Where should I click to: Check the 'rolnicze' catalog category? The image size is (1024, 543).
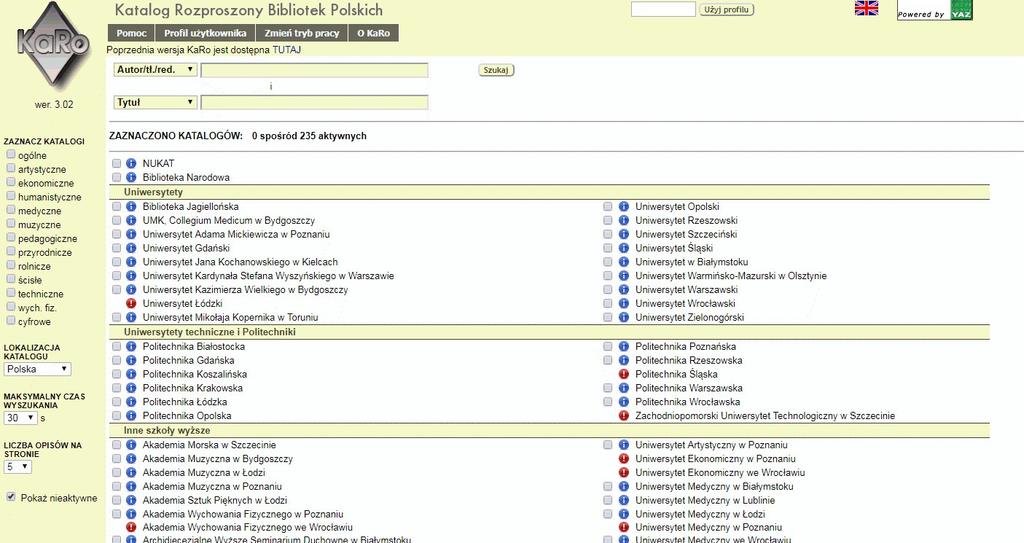coord(10,265)
